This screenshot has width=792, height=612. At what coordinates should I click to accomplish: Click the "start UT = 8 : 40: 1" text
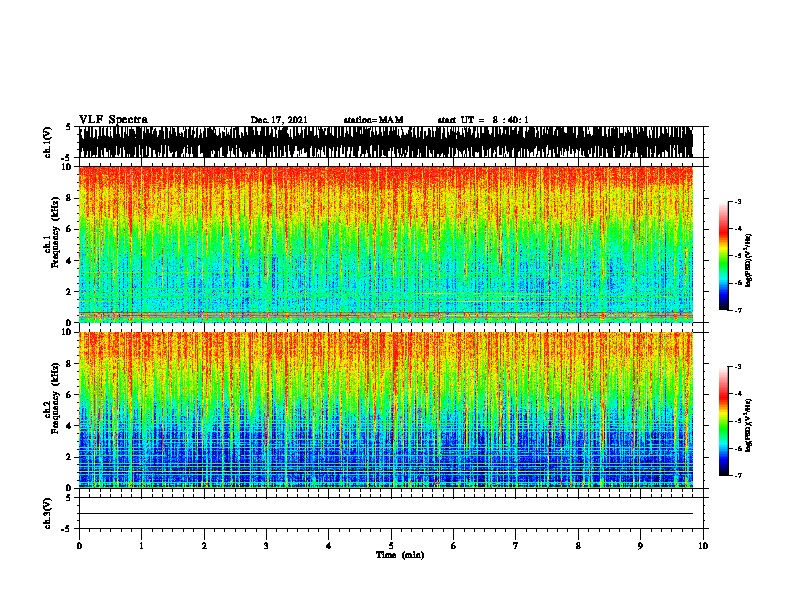(483, 120)
